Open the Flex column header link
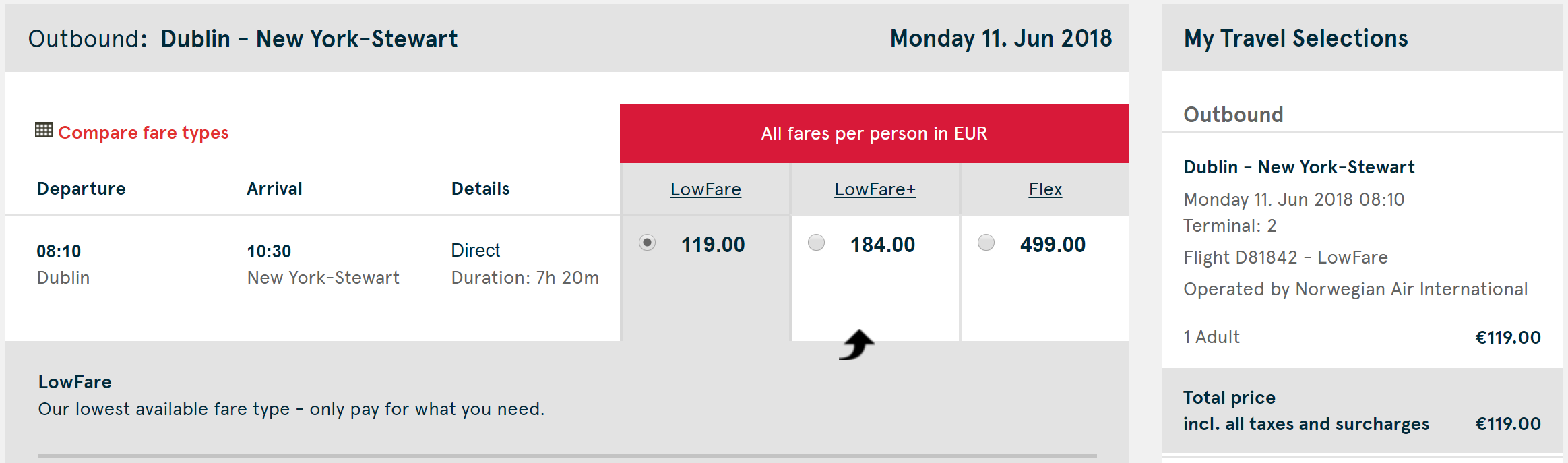This screenshot has width=1568, height=463. (x=1045, y=189)
